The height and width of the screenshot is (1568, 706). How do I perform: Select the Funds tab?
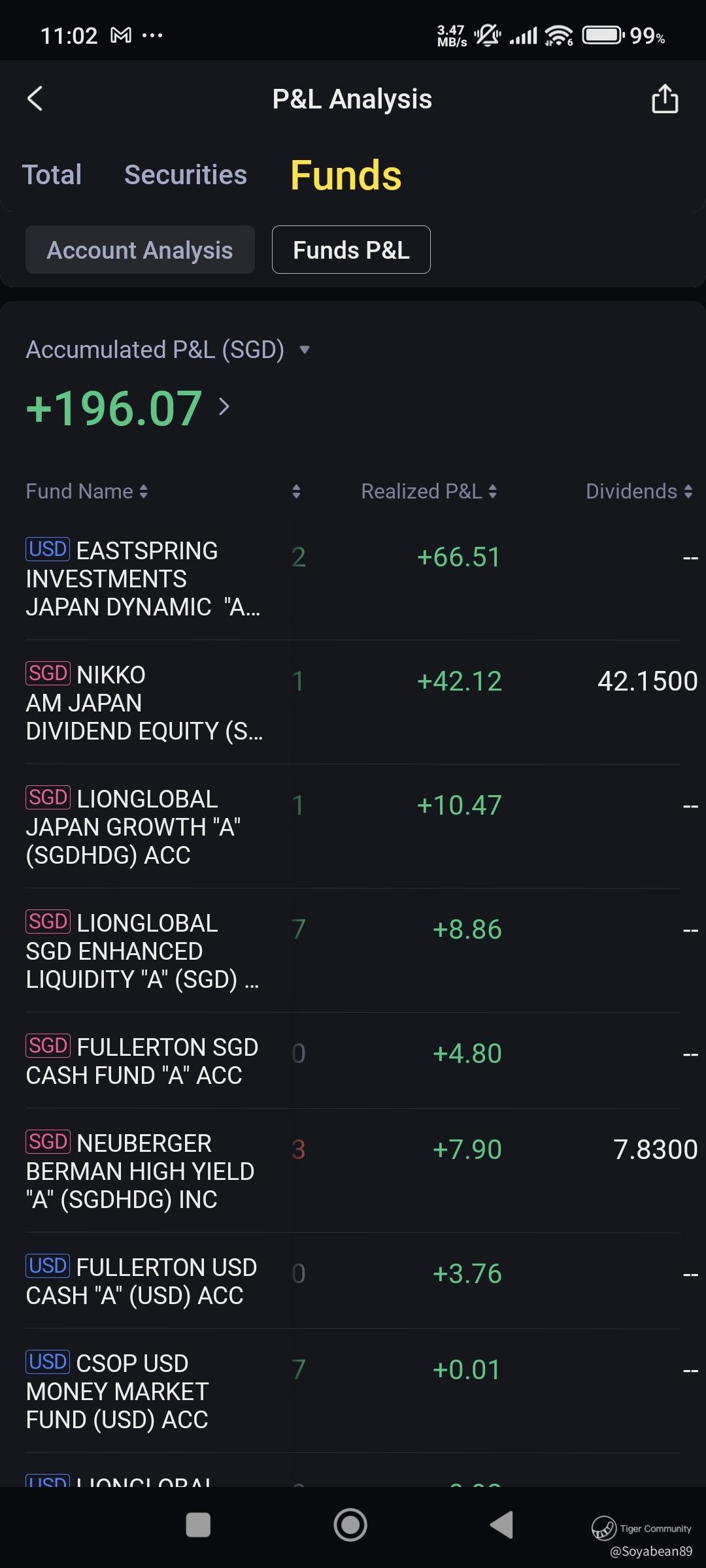click(x=346, y=175)
